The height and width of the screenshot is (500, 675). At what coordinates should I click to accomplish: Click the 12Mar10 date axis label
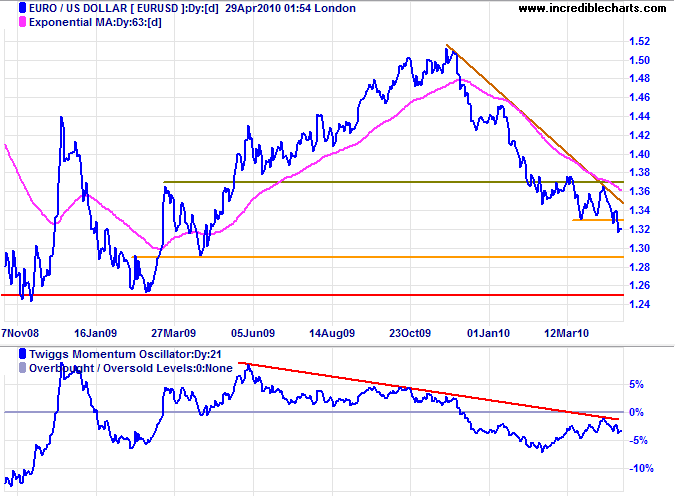coord(567,333)
